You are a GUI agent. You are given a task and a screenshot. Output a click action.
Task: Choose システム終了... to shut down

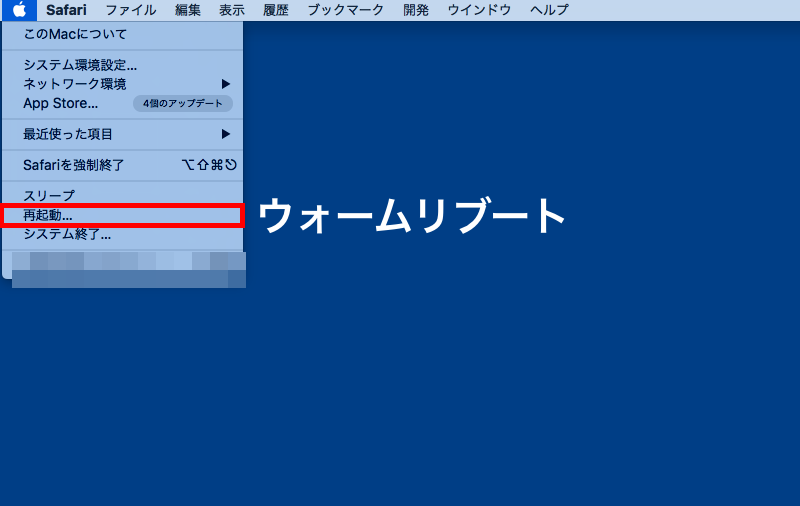click(x=122, y=235)
